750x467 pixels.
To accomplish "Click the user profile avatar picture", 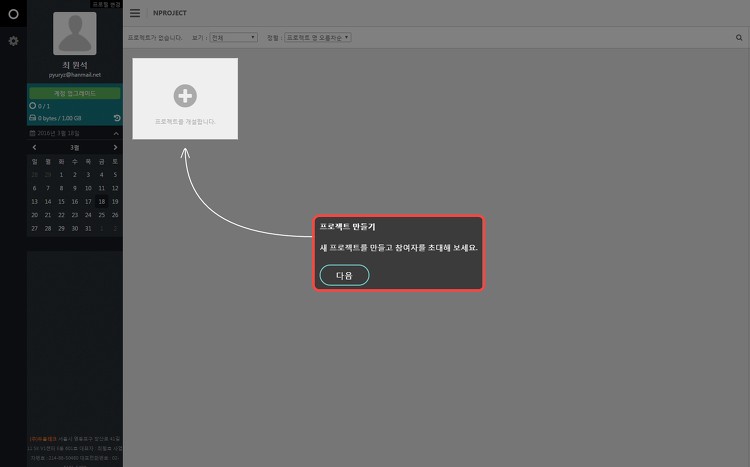I will coord(75,33).
